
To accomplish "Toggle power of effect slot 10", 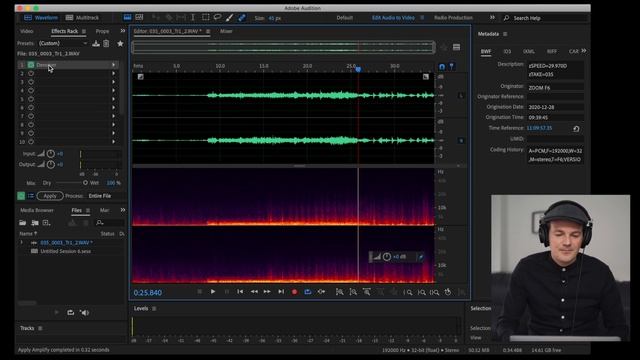I will 31,142.
